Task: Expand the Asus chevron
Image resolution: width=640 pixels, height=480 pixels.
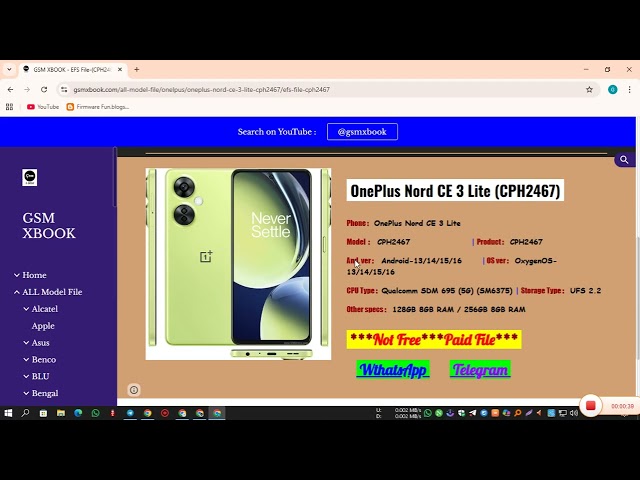Action: tap(26, 343)
